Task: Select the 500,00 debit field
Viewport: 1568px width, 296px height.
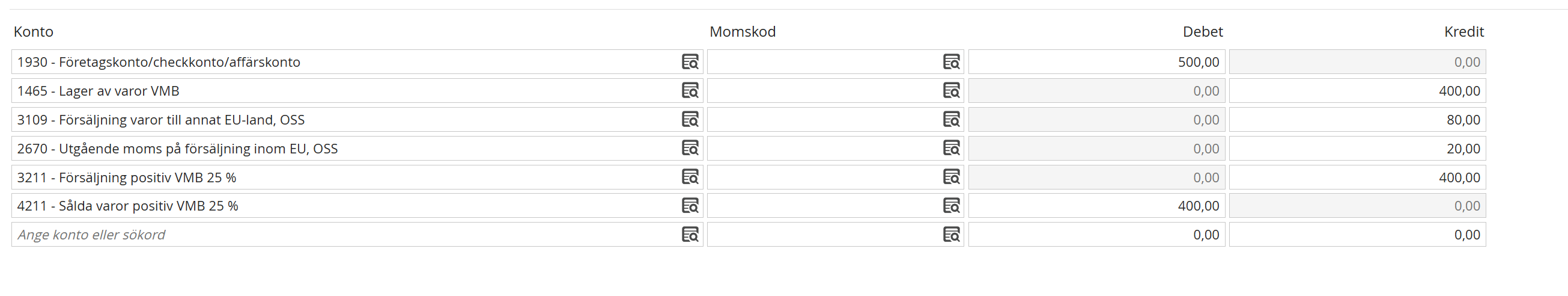Action: [1096, 61]
